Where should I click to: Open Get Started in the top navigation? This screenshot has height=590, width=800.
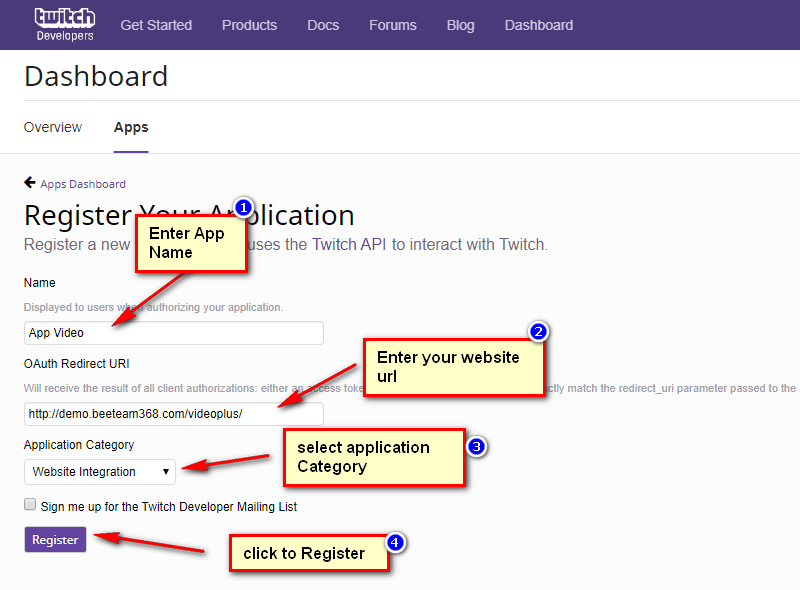tap(156, 25)
